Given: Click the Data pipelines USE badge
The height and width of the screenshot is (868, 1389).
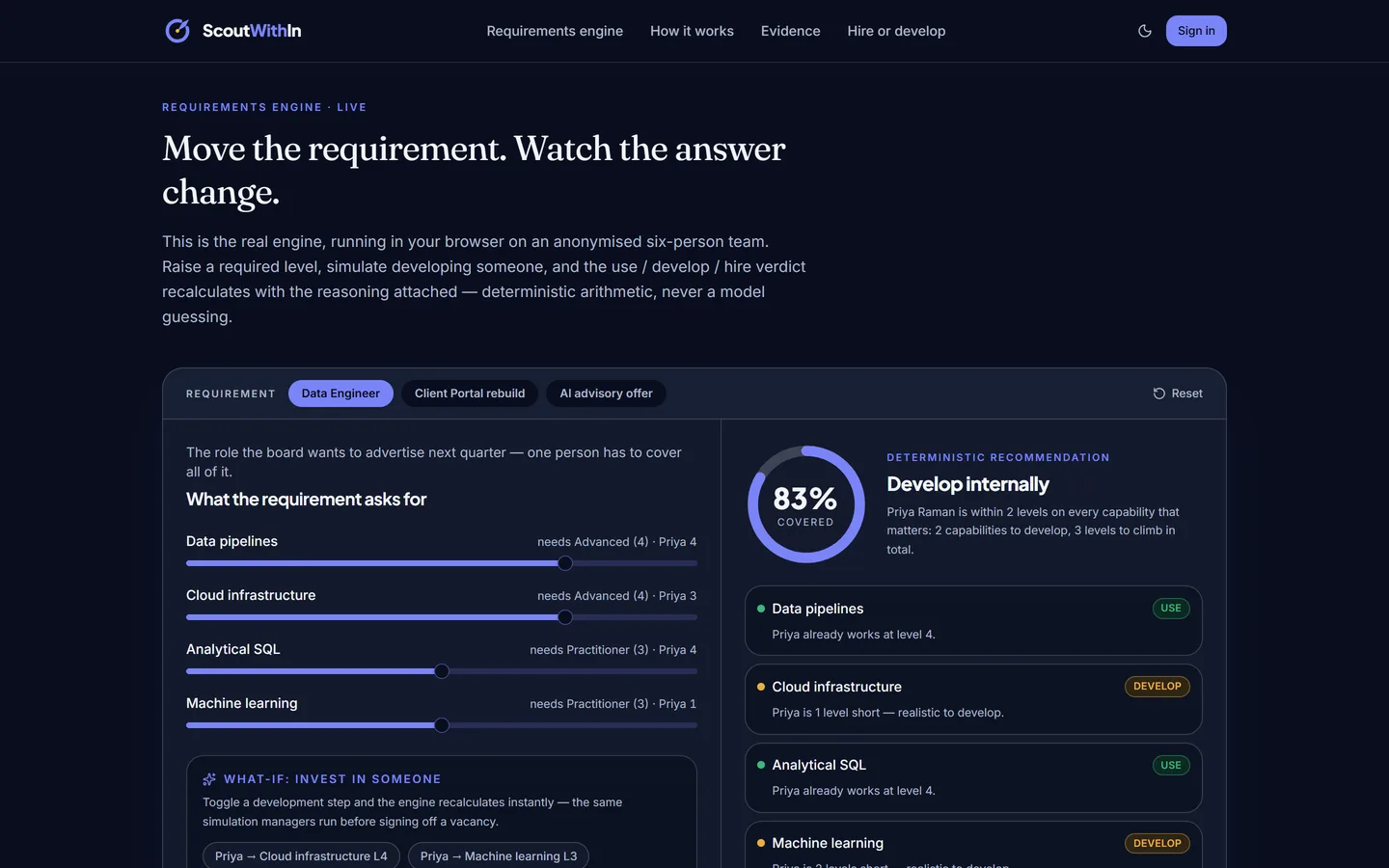Looking at the screenshot, I should [x=1171, y=609].
